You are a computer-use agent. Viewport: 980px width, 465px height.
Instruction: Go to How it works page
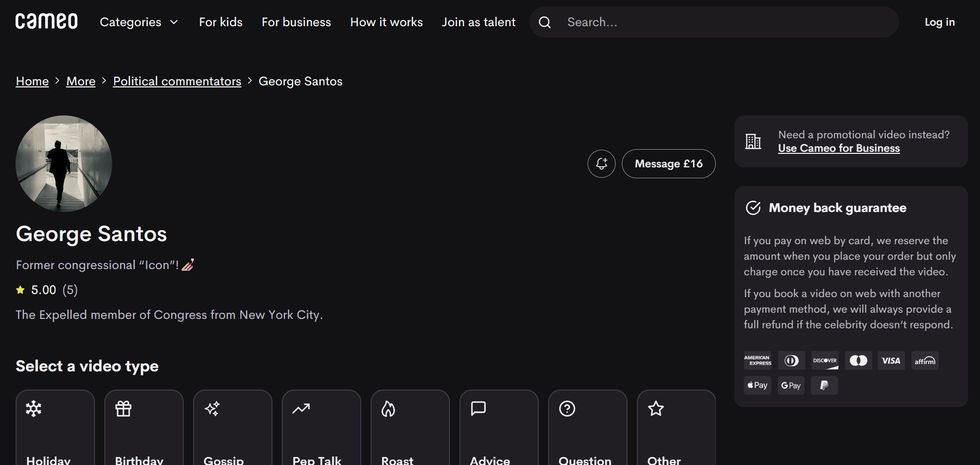pyautogui.click(x=386, y=22)
